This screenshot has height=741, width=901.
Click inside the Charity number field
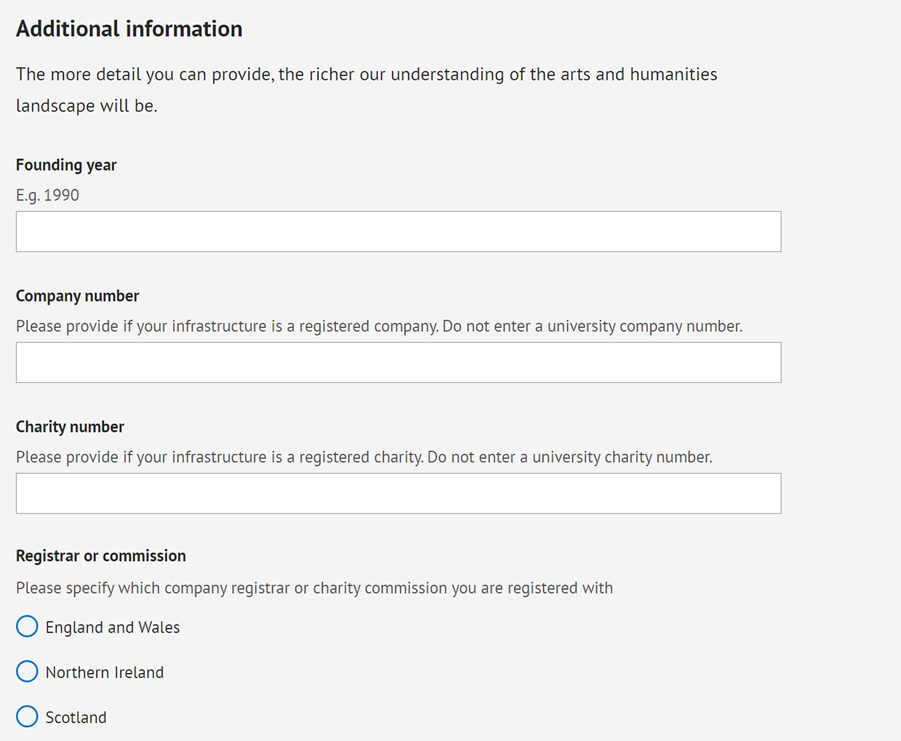pos(398,493)
